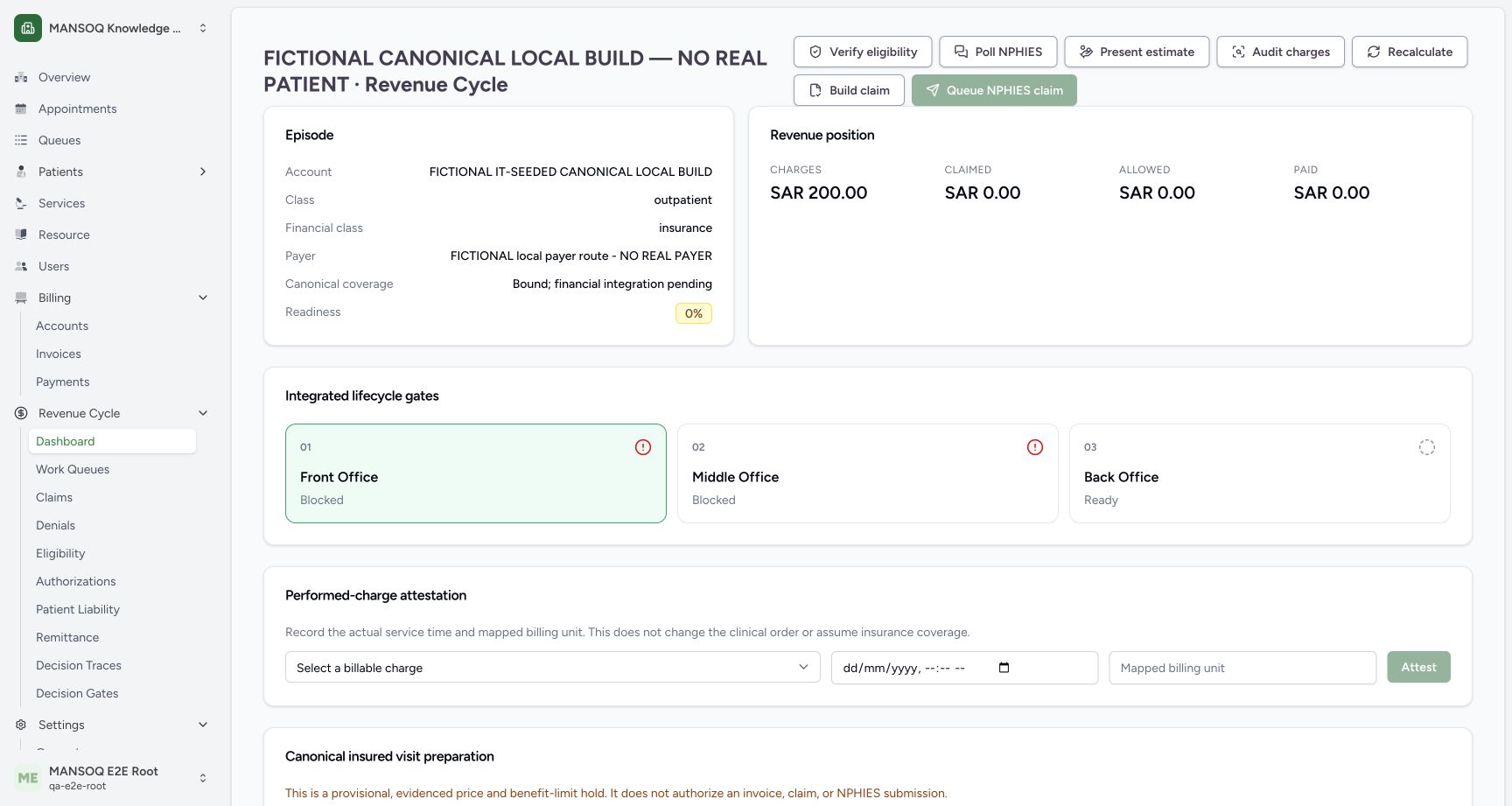Click the service date-time input field

click(964, 668)
